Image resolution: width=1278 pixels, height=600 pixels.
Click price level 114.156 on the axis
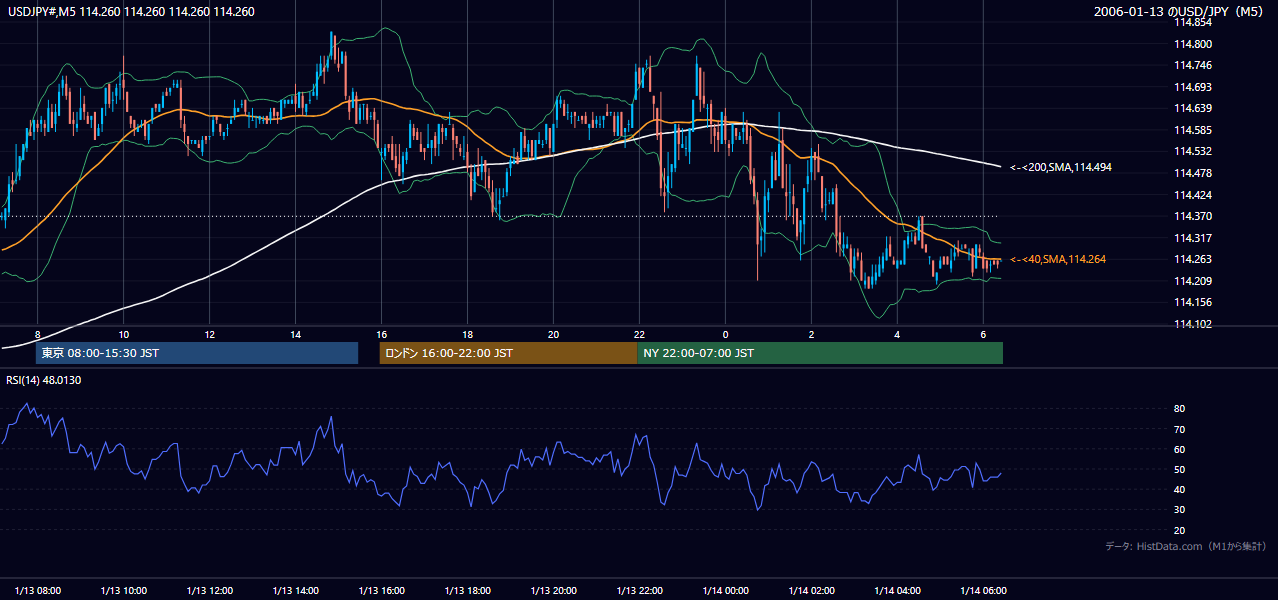click(x=1192, y=302)
